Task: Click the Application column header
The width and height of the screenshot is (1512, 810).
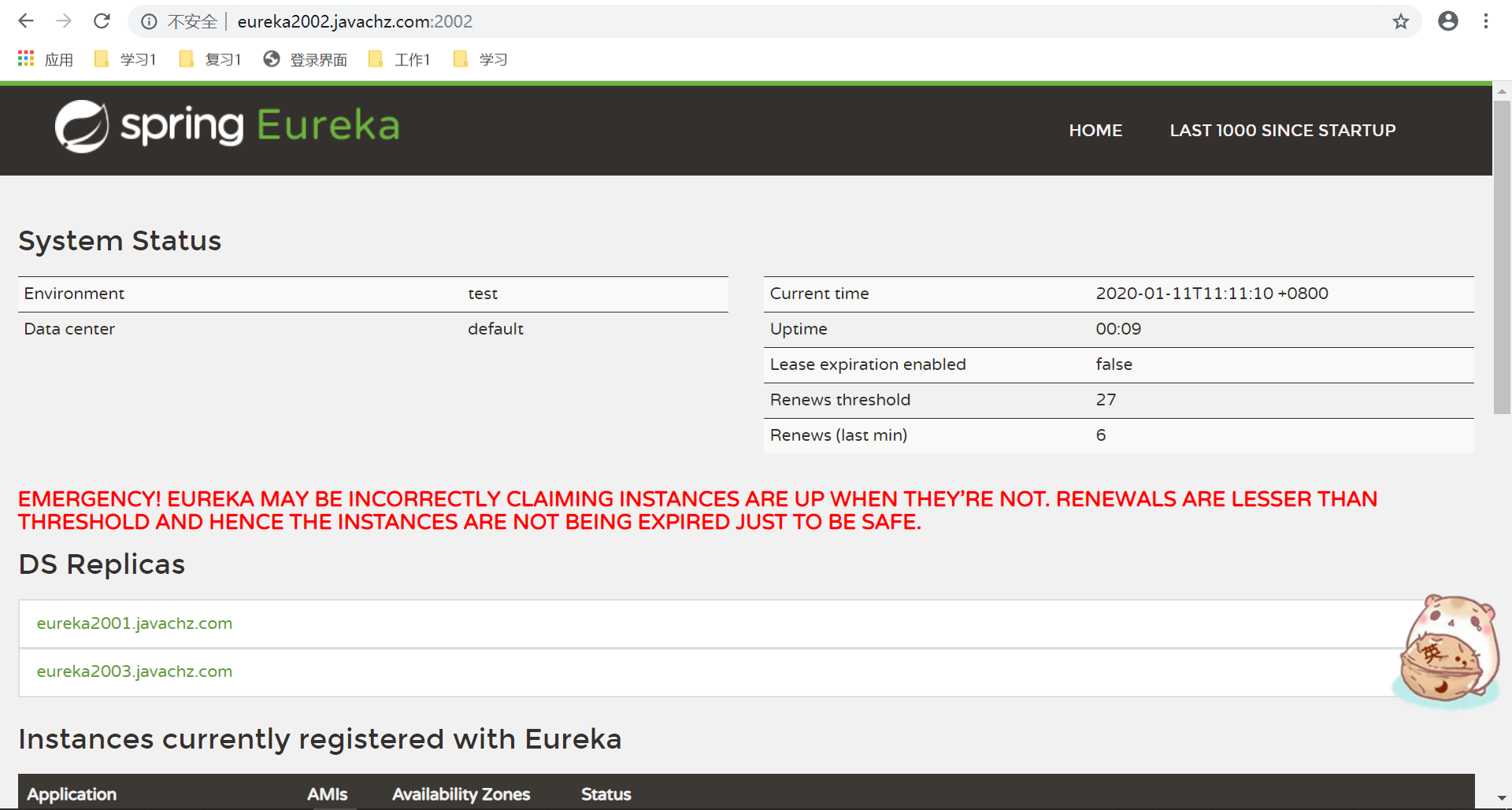Action: tap(72, 794)
